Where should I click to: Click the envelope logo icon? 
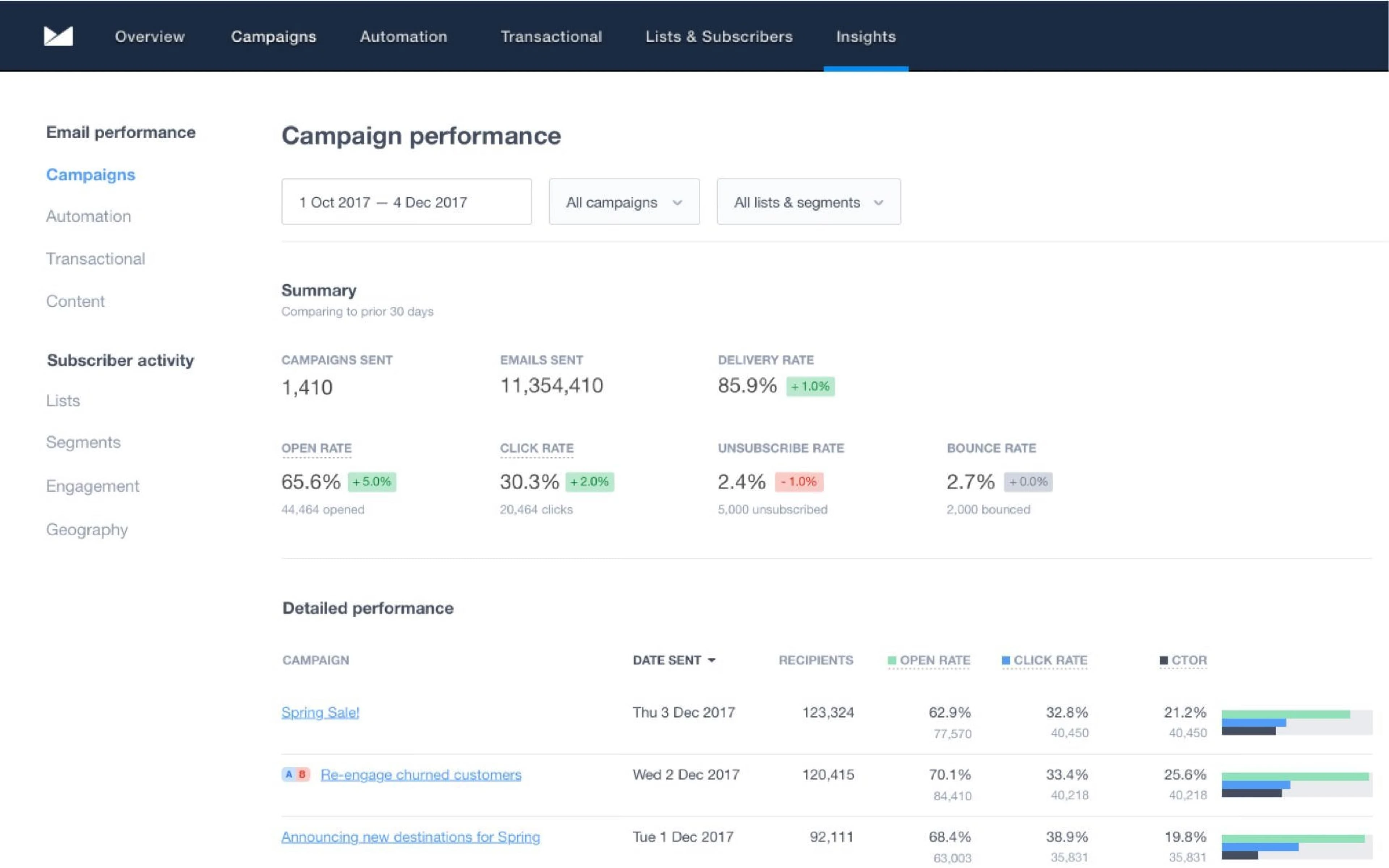point(58,36)
